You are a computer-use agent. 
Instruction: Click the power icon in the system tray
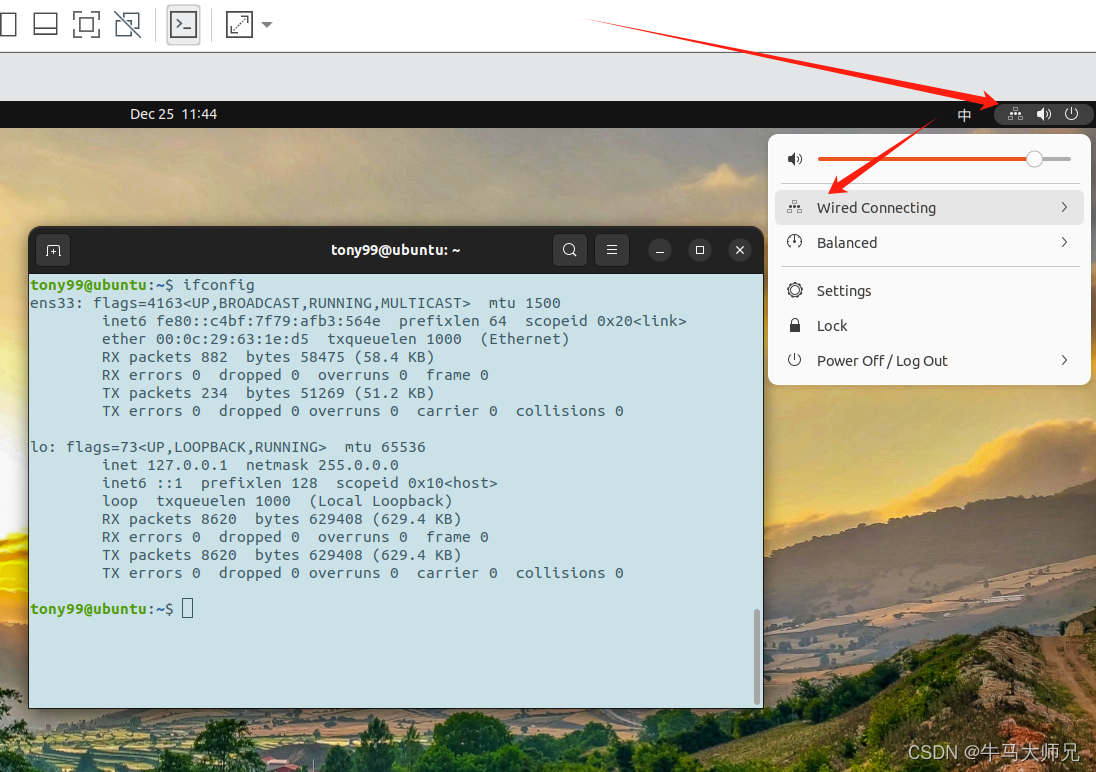tap(1071, 114)
